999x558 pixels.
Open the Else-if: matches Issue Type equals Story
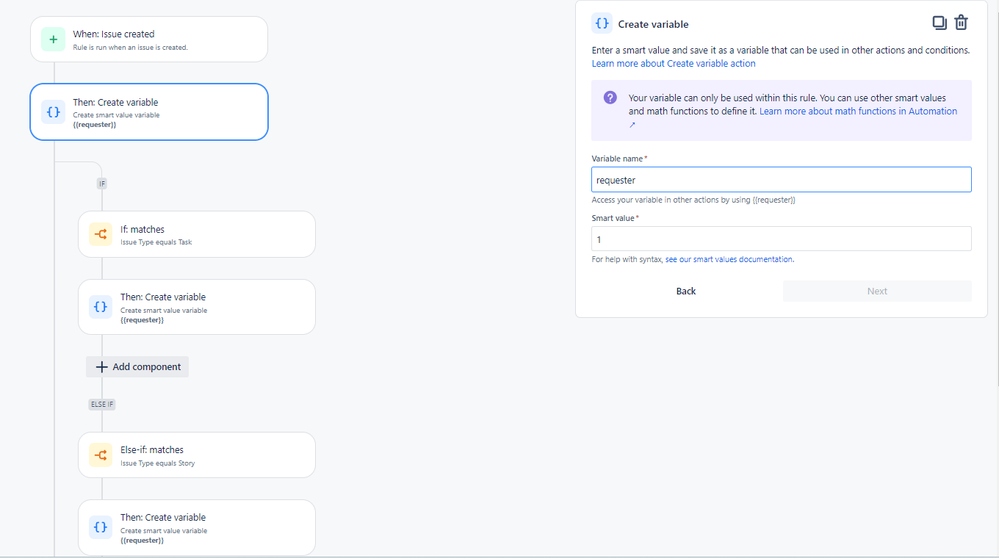click(197, 455)
